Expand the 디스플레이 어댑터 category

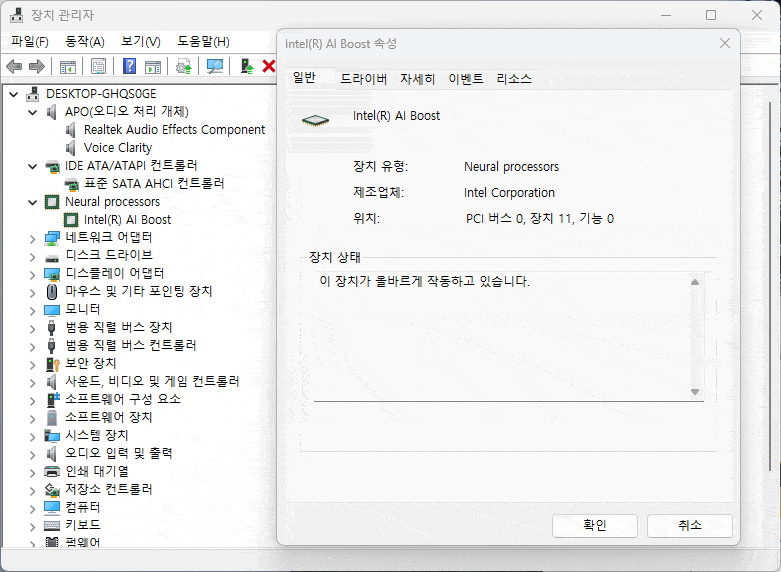pos(32,275)
